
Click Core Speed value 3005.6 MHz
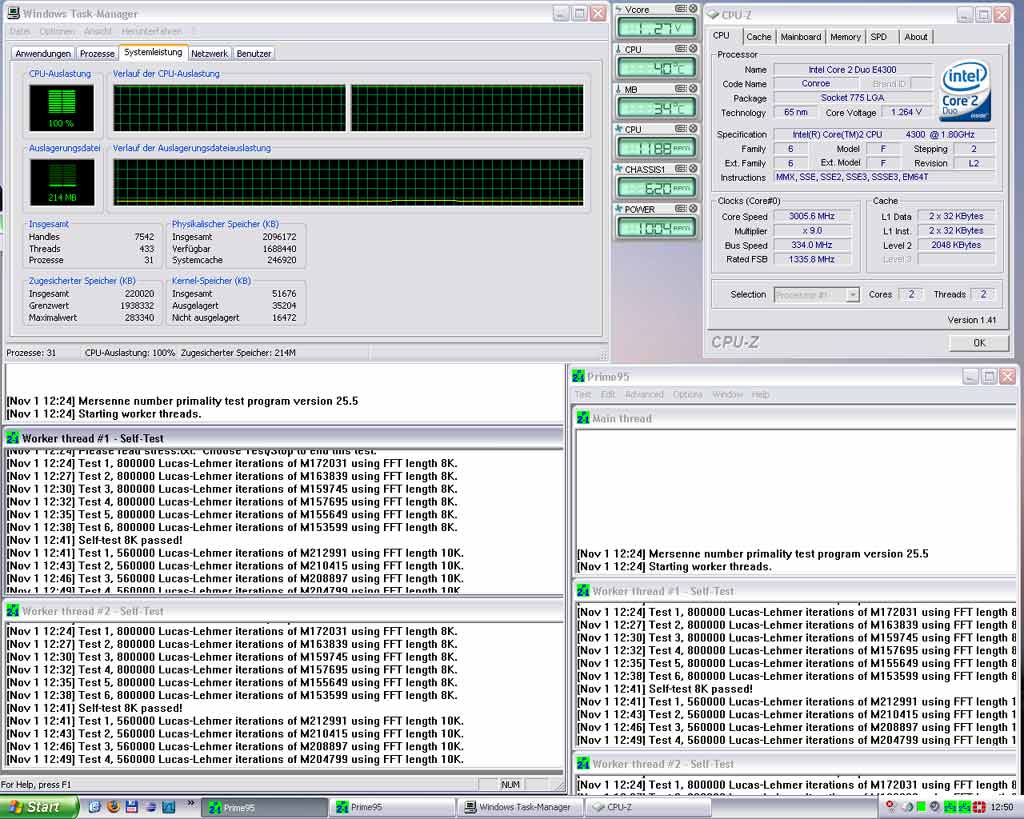pyautogui.click(x=812, y=216)
